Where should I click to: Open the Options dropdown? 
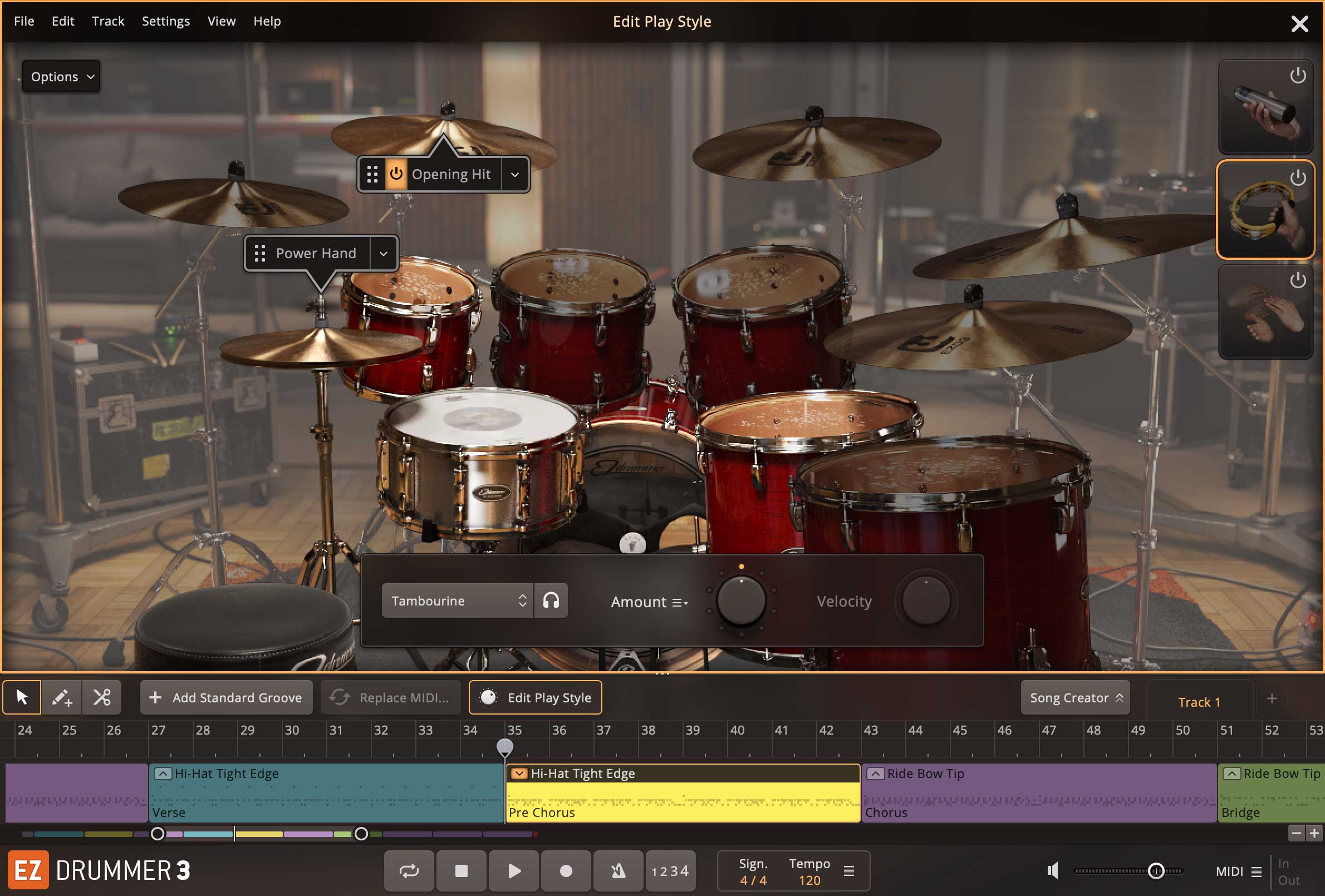point(62,76)
